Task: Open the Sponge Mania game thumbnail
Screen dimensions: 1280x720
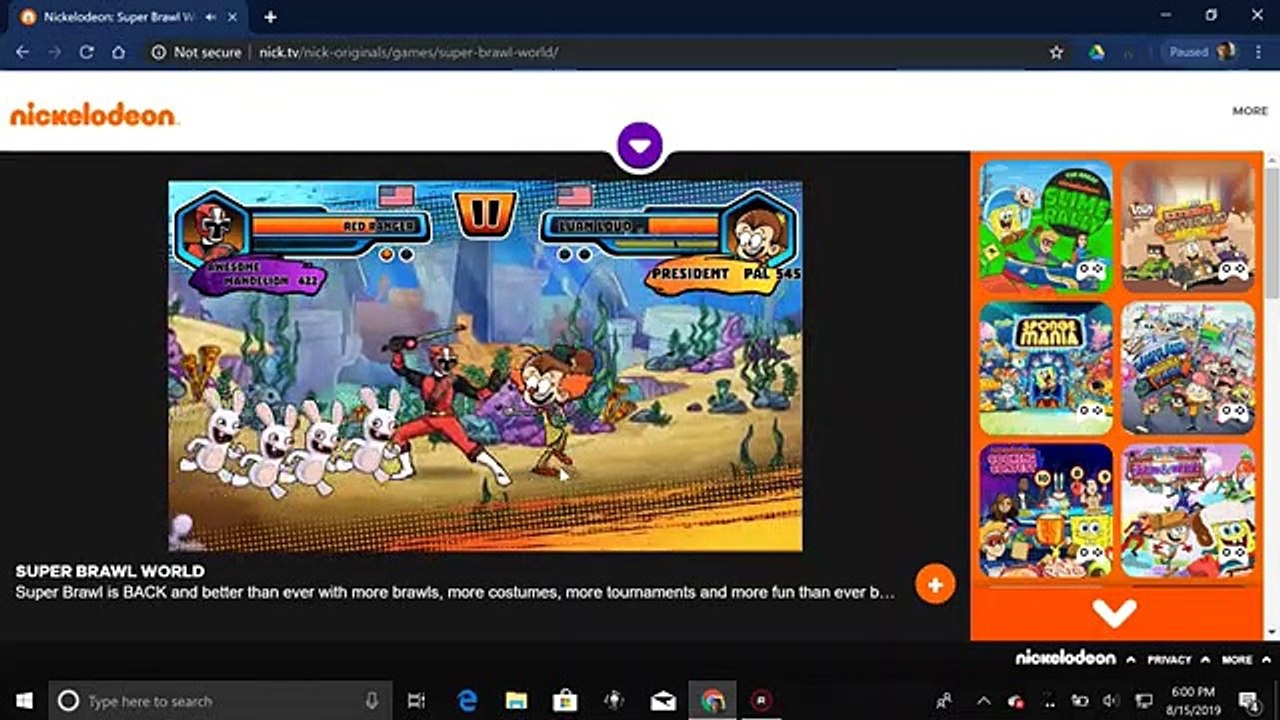Action: pyautogui.click(x=1046, y=367)
